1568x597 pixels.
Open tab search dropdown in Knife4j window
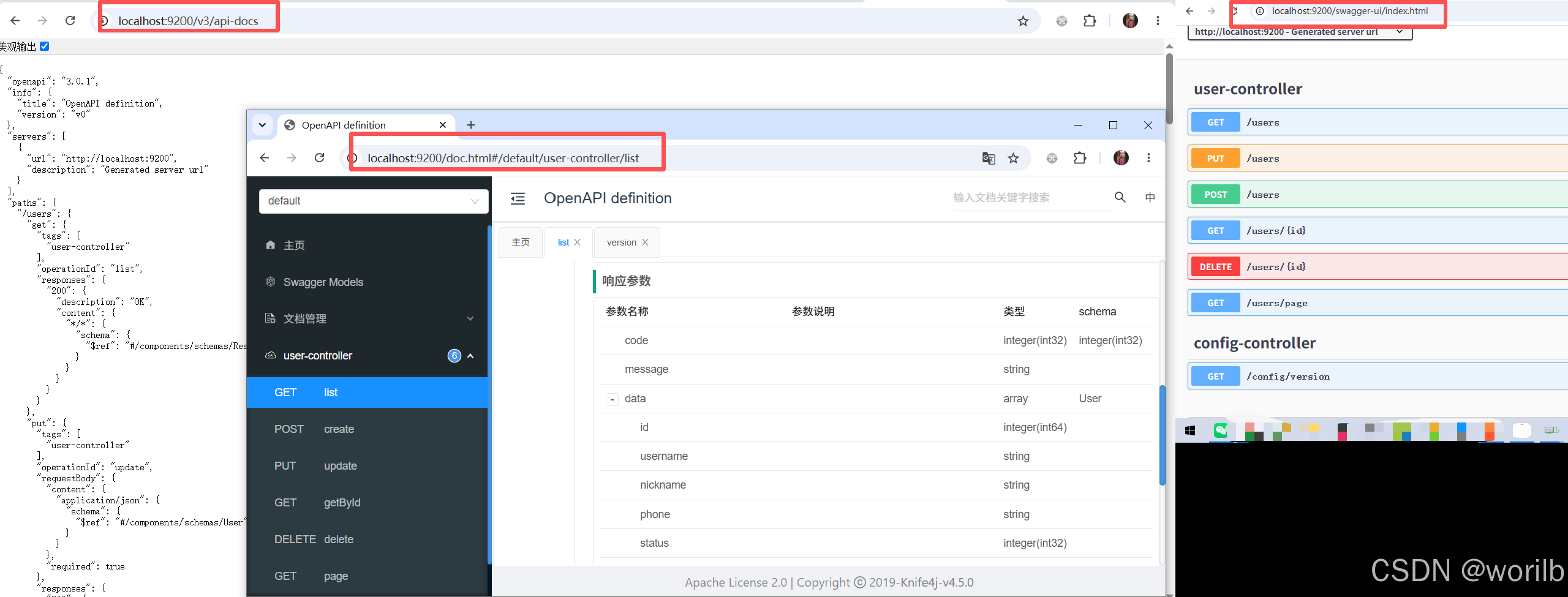pyautogui.click(x=262, y=125)
